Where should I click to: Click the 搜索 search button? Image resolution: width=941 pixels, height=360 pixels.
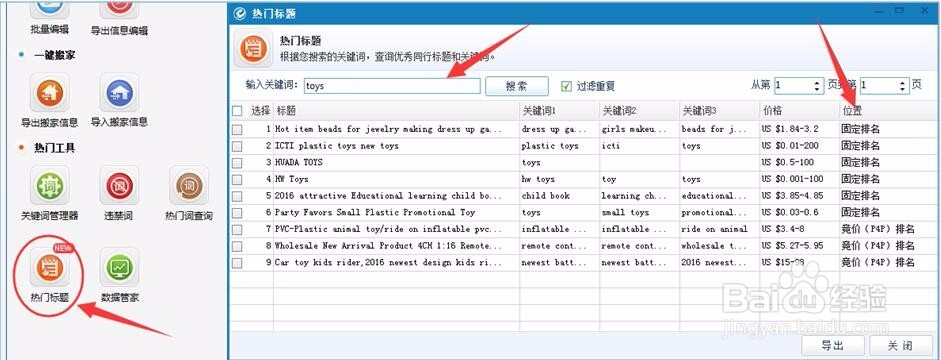pos(517,86)
